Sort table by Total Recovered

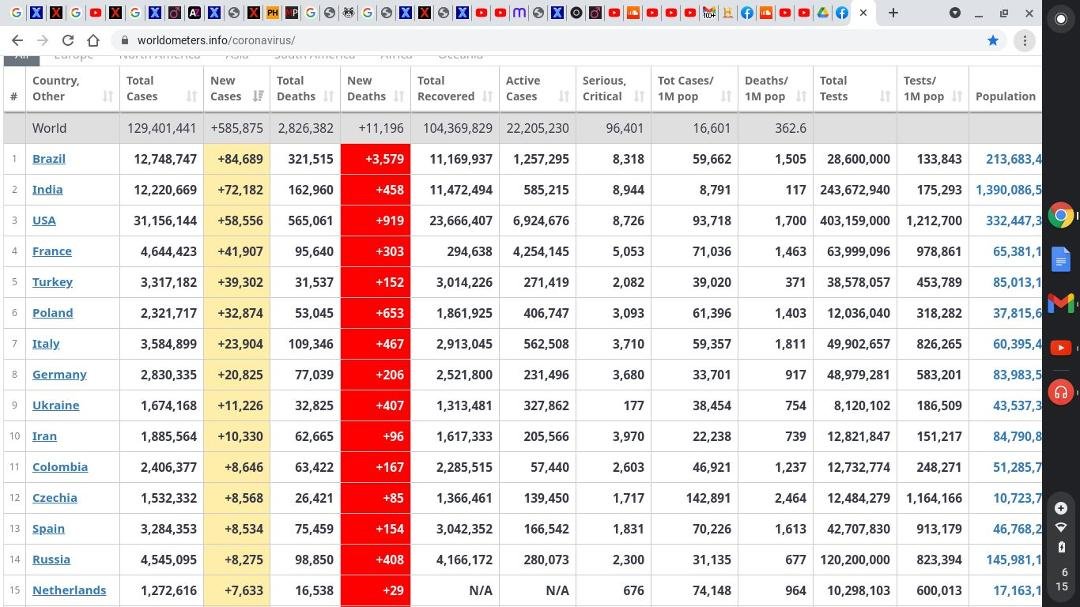[x=455, y=88]
